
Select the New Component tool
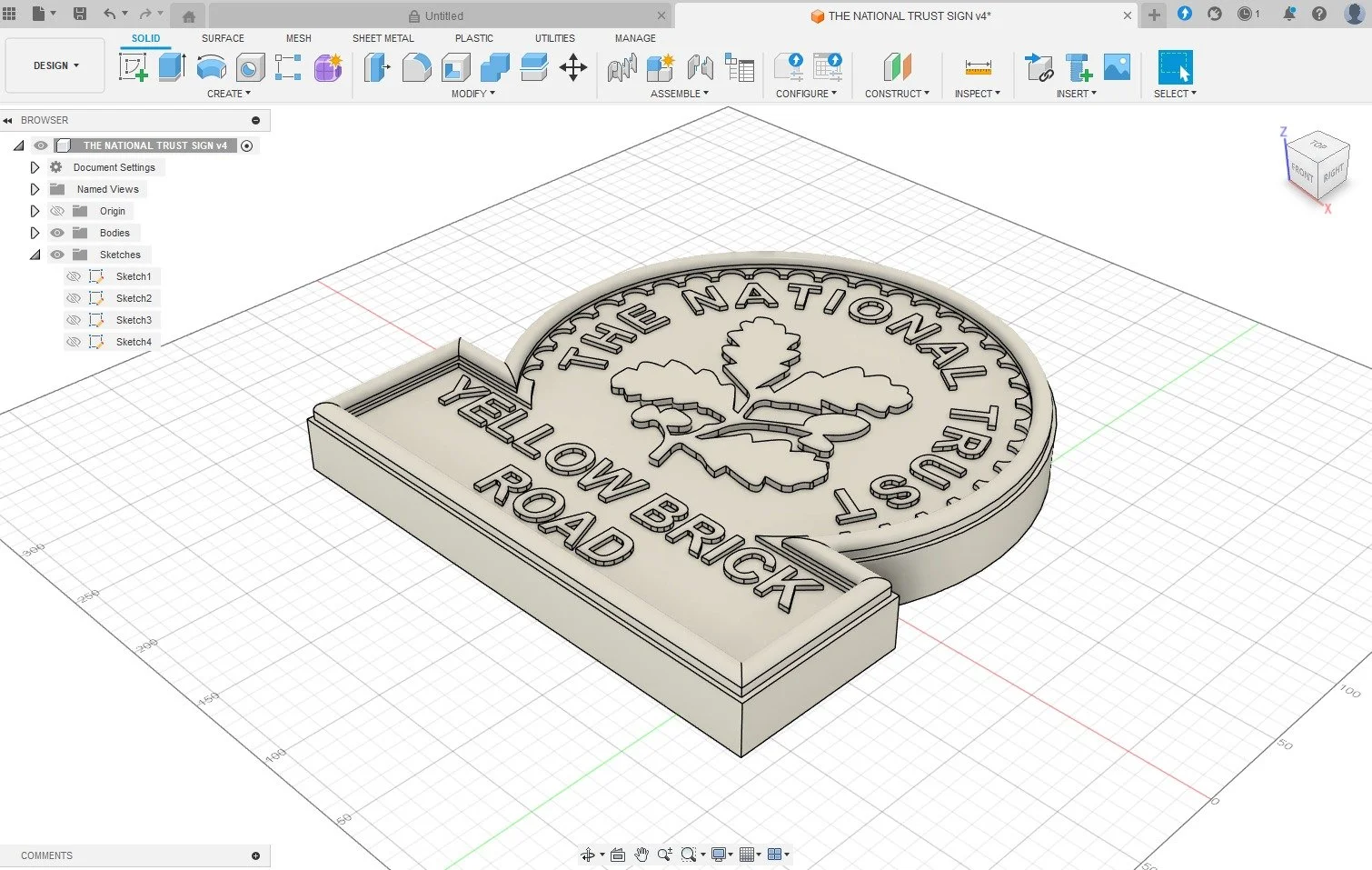pyautogui.click(x=661, y=67)
